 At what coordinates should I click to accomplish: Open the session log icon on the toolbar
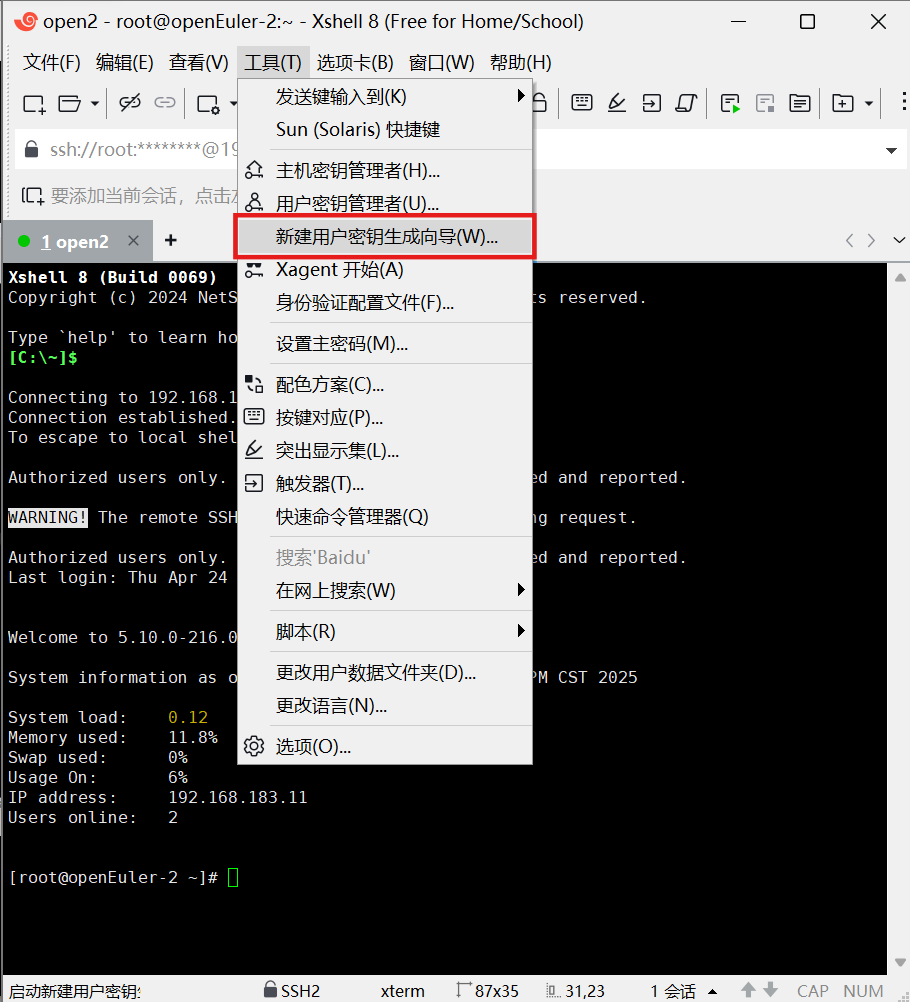click(x=799, y=103)
